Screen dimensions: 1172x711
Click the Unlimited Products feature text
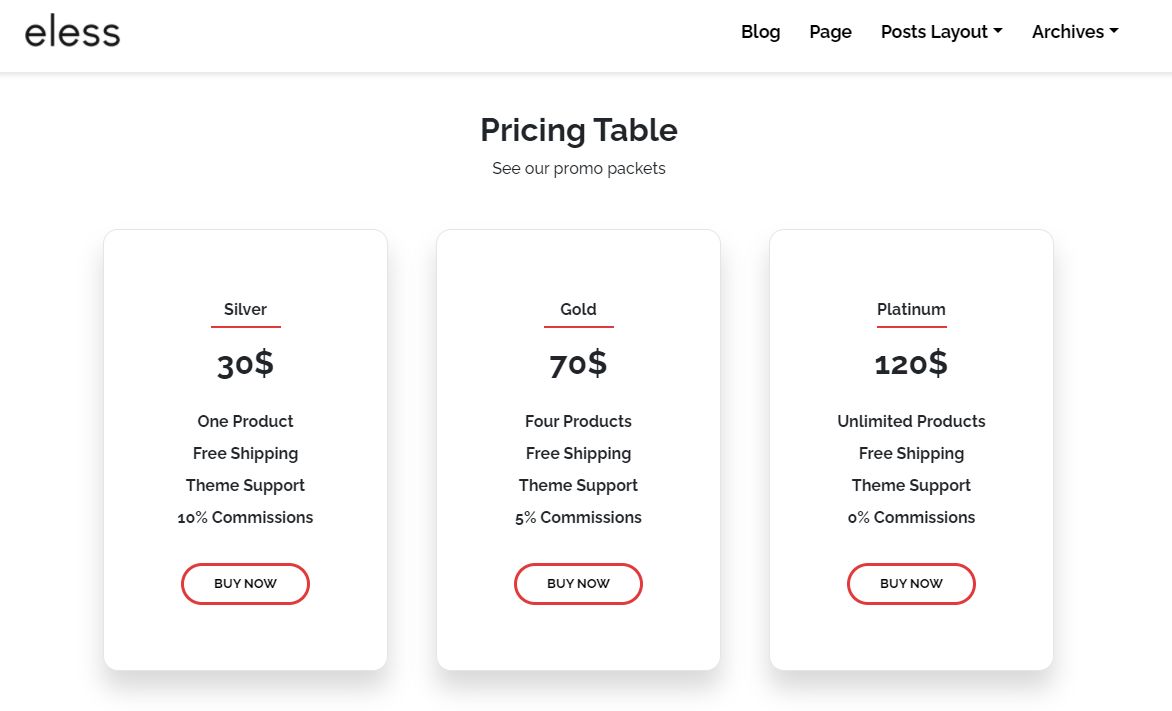click(911, 421)
